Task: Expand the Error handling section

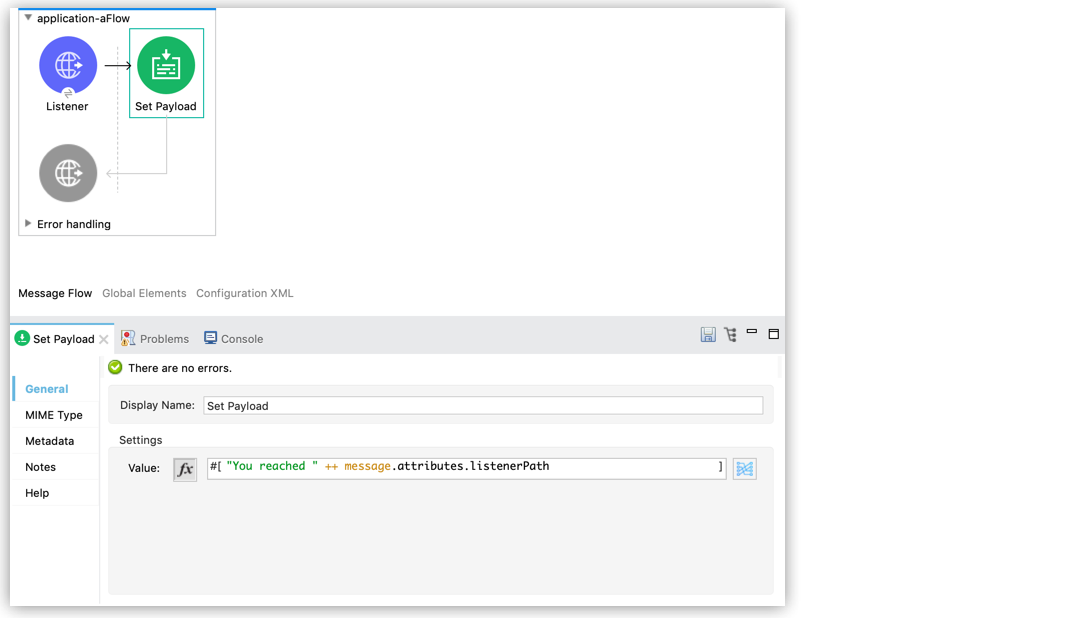Action: (x=28, y=223)
